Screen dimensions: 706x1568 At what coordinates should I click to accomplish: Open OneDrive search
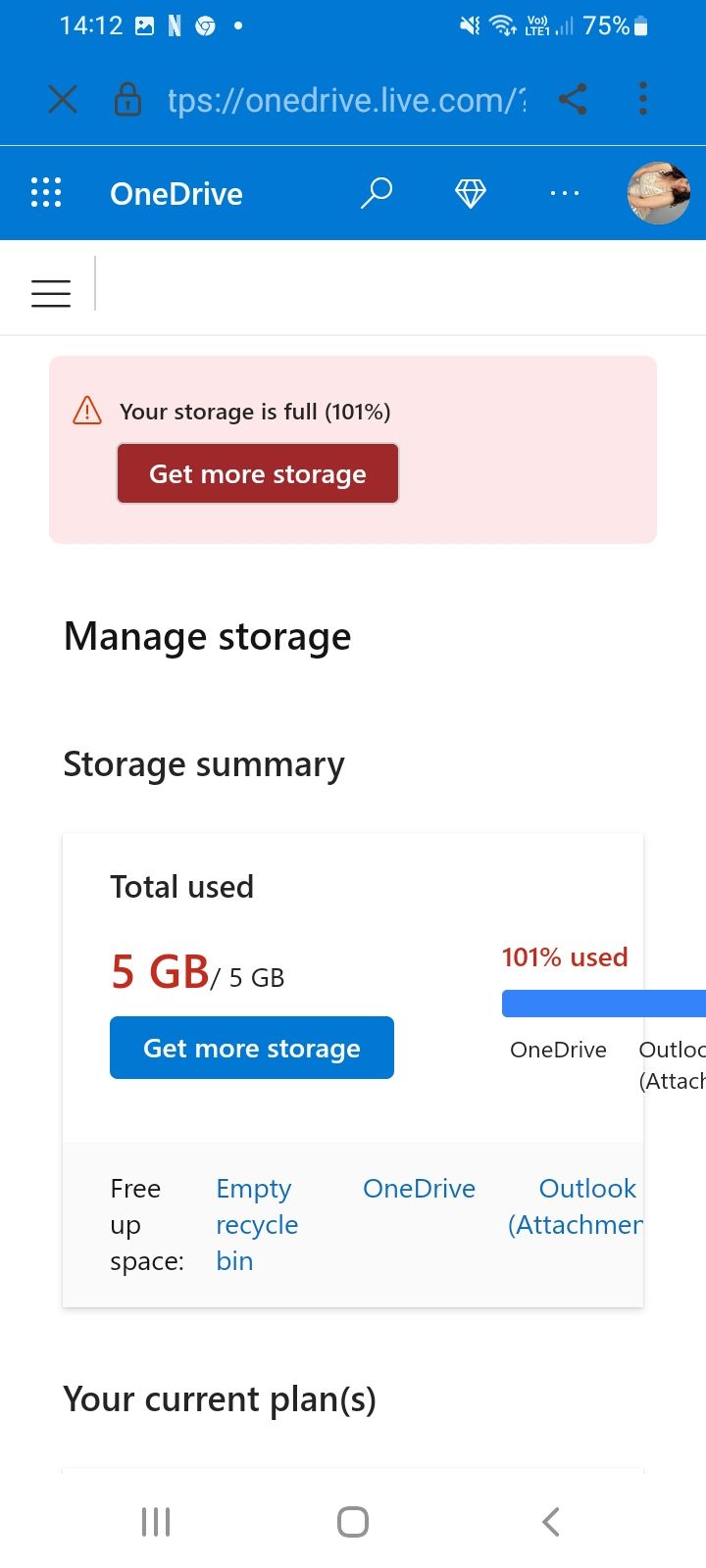tap(377, 193)
